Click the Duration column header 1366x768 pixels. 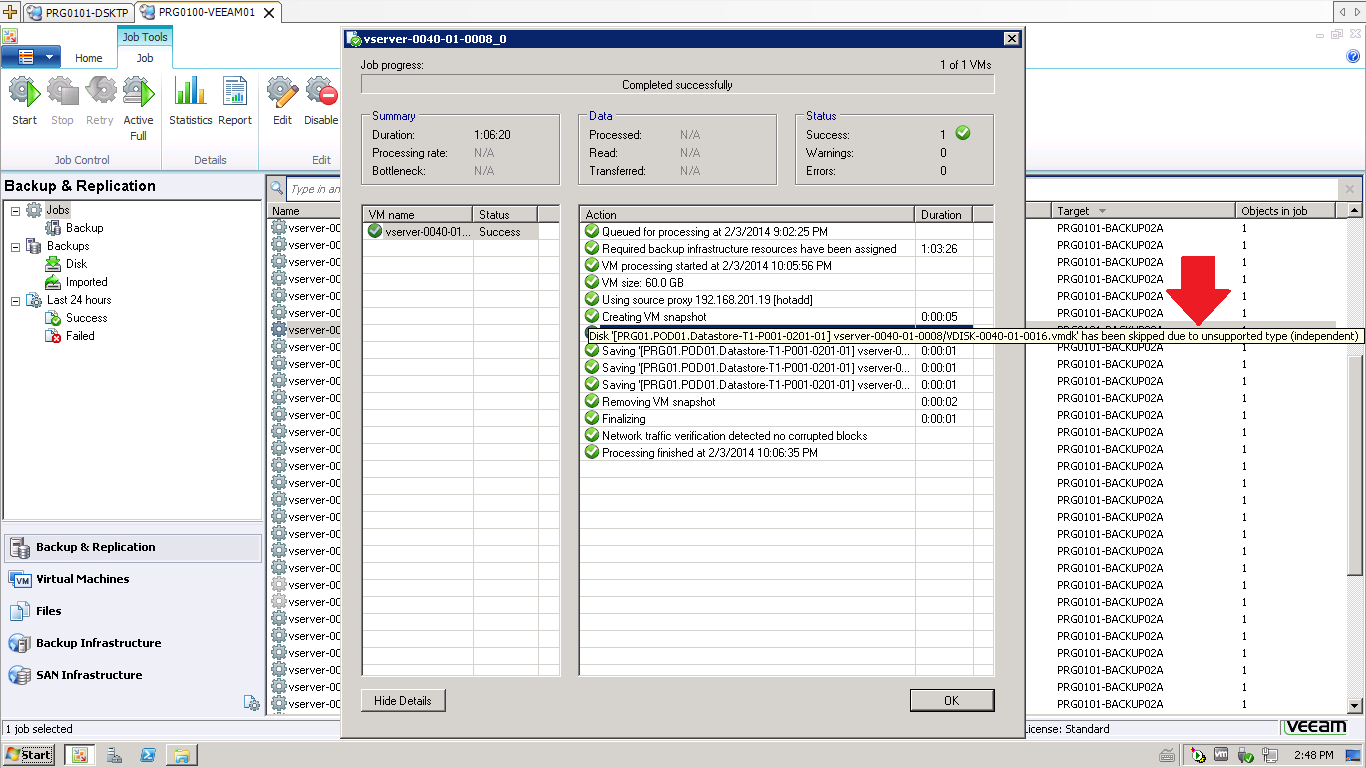(x=944, y=214)
